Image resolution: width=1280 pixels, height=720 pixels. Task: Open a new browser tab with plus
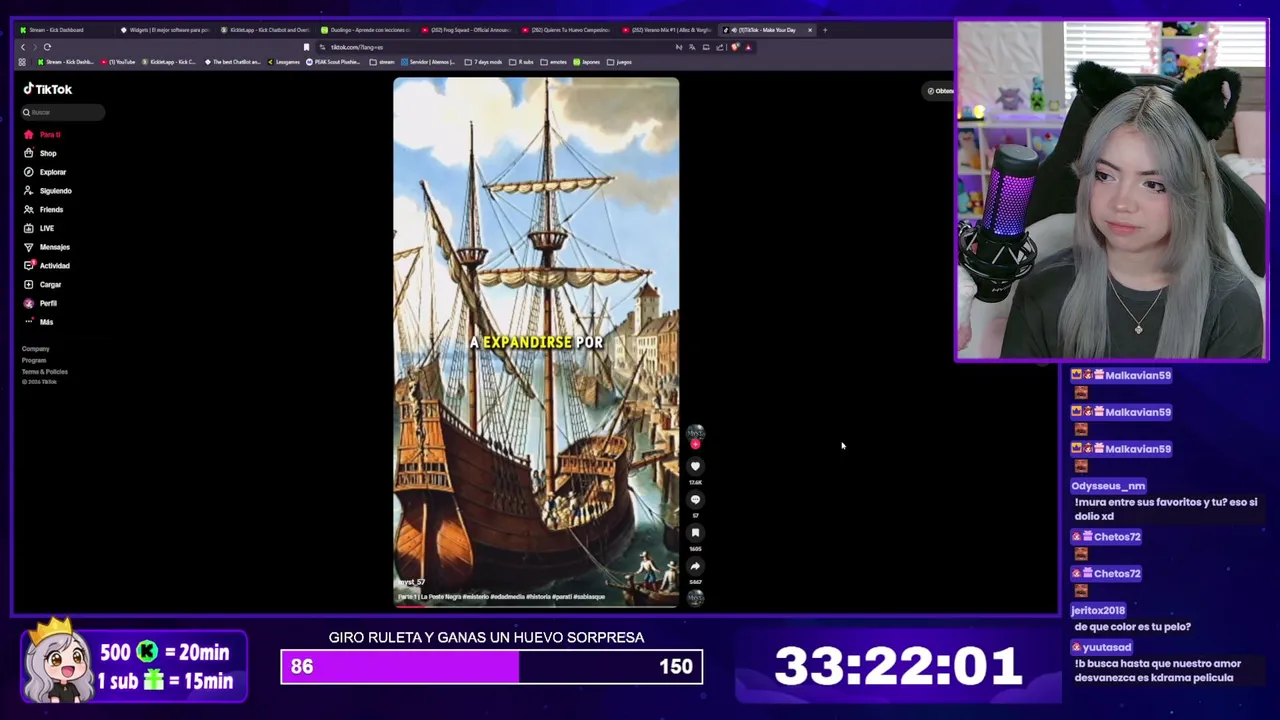[x=825, y=30]
